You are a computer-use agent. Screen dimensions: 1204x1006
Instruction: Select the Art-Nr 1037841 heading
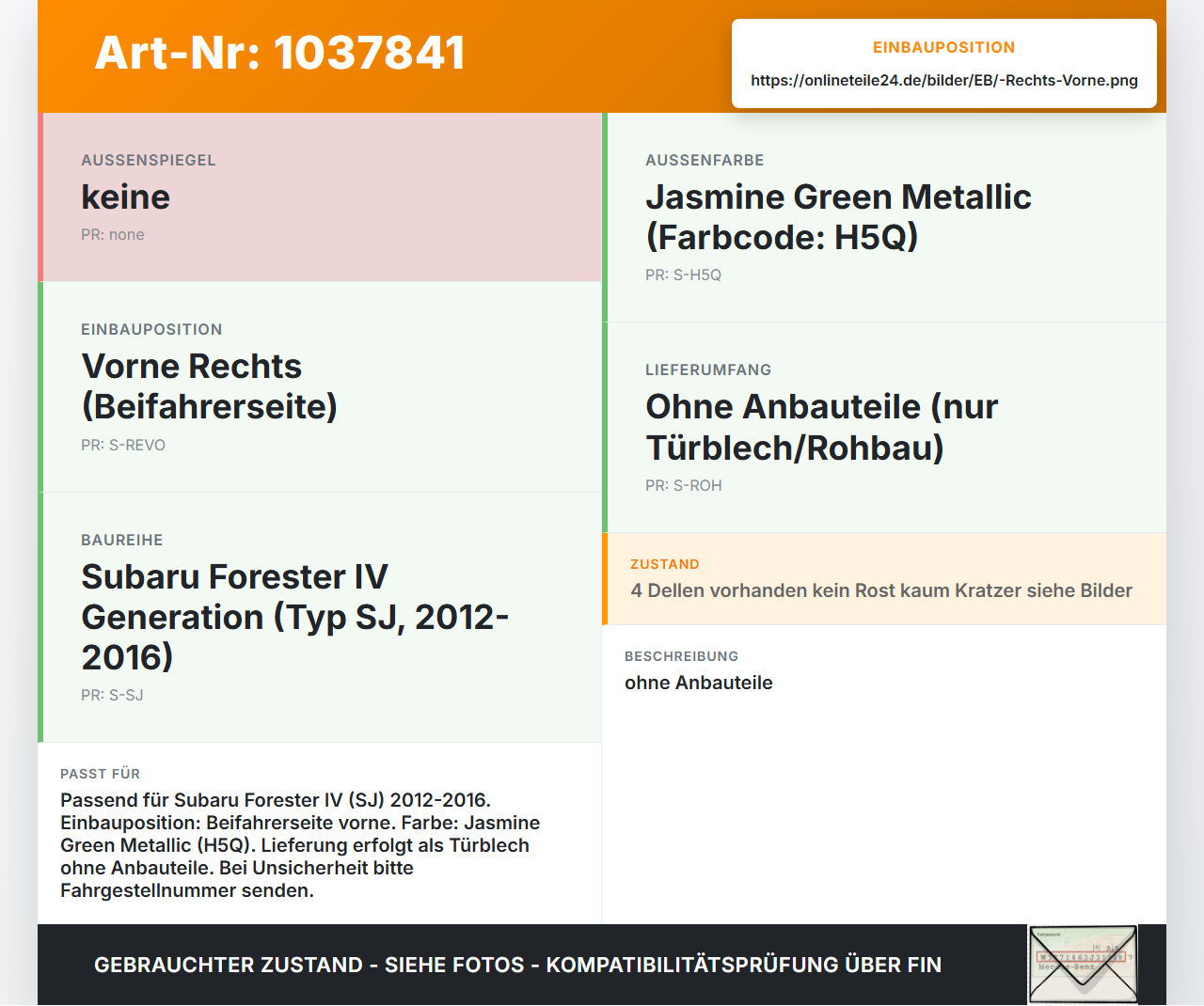point(280,53)
